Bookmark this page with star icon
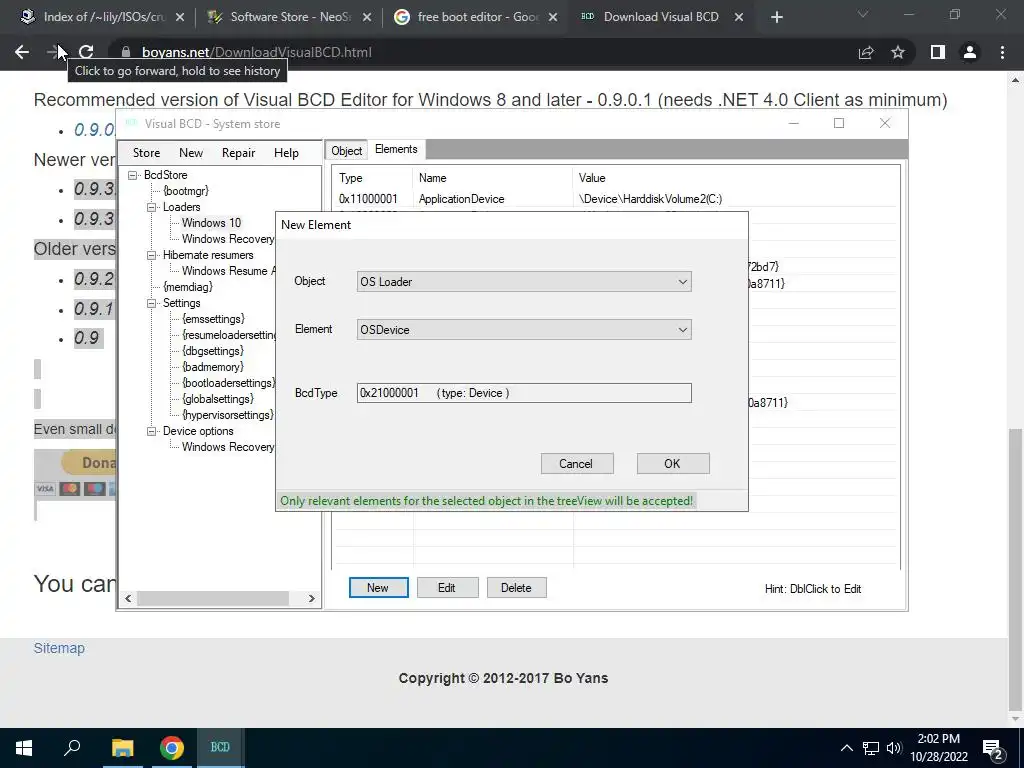This screenshot has height=768, width=1024. [898, 52]
